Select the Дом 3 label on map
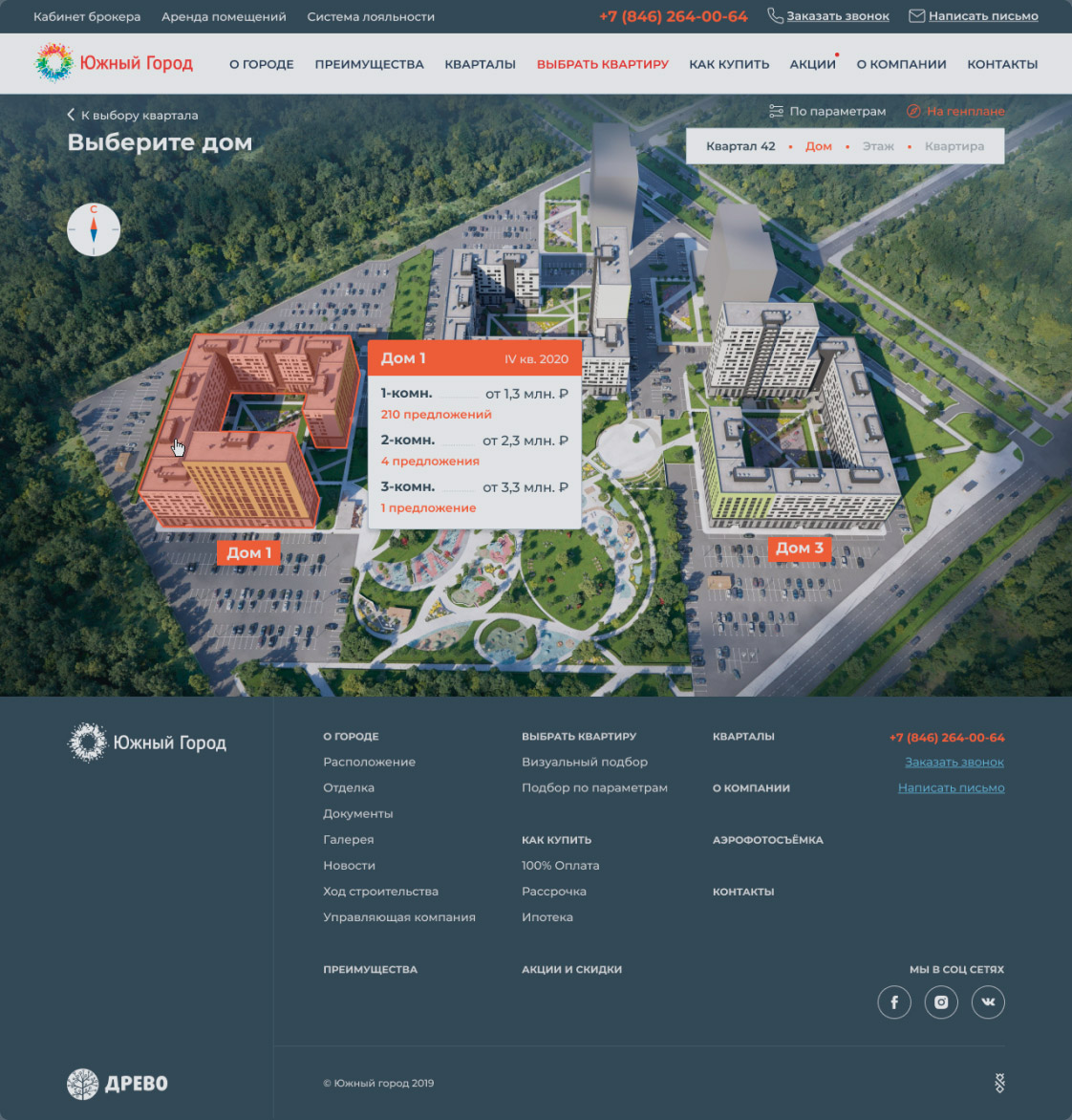Screen dimensions: 1072x1120 [799, 549]
